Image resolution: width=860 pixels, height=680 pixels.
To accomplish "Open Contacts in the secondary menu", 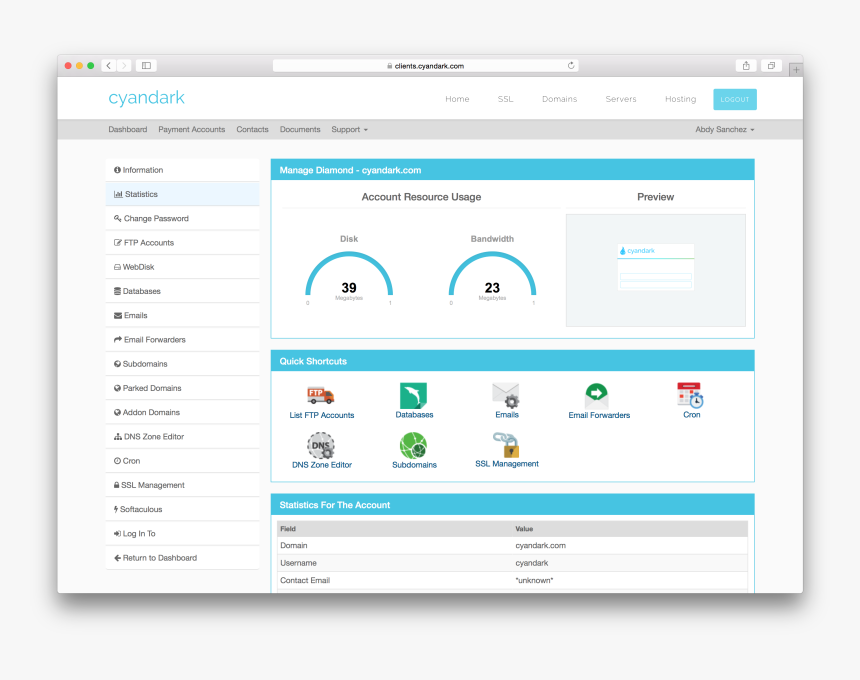I will [x=252, y=129].
